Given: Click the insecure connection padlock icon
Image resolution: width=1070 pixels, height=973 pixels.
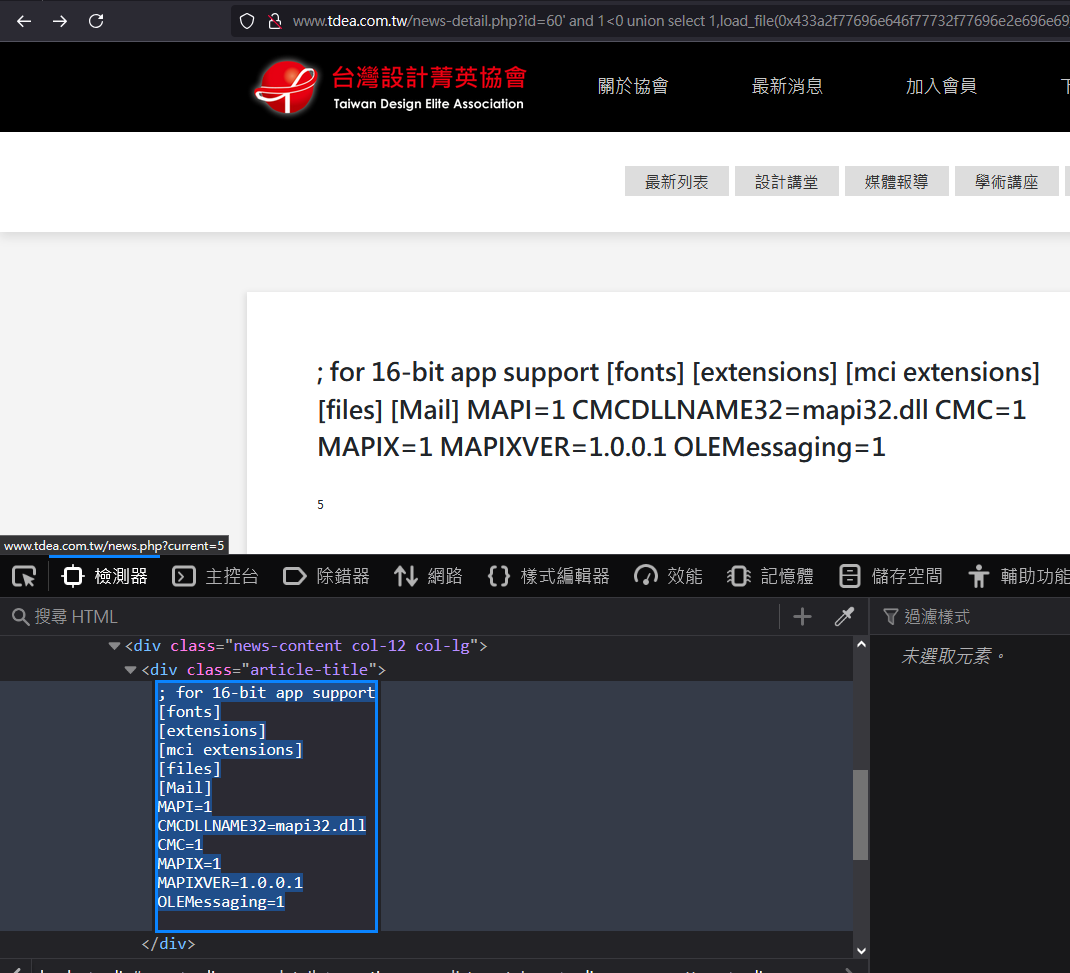Looking at the screenshot, I should pos(275,21).
